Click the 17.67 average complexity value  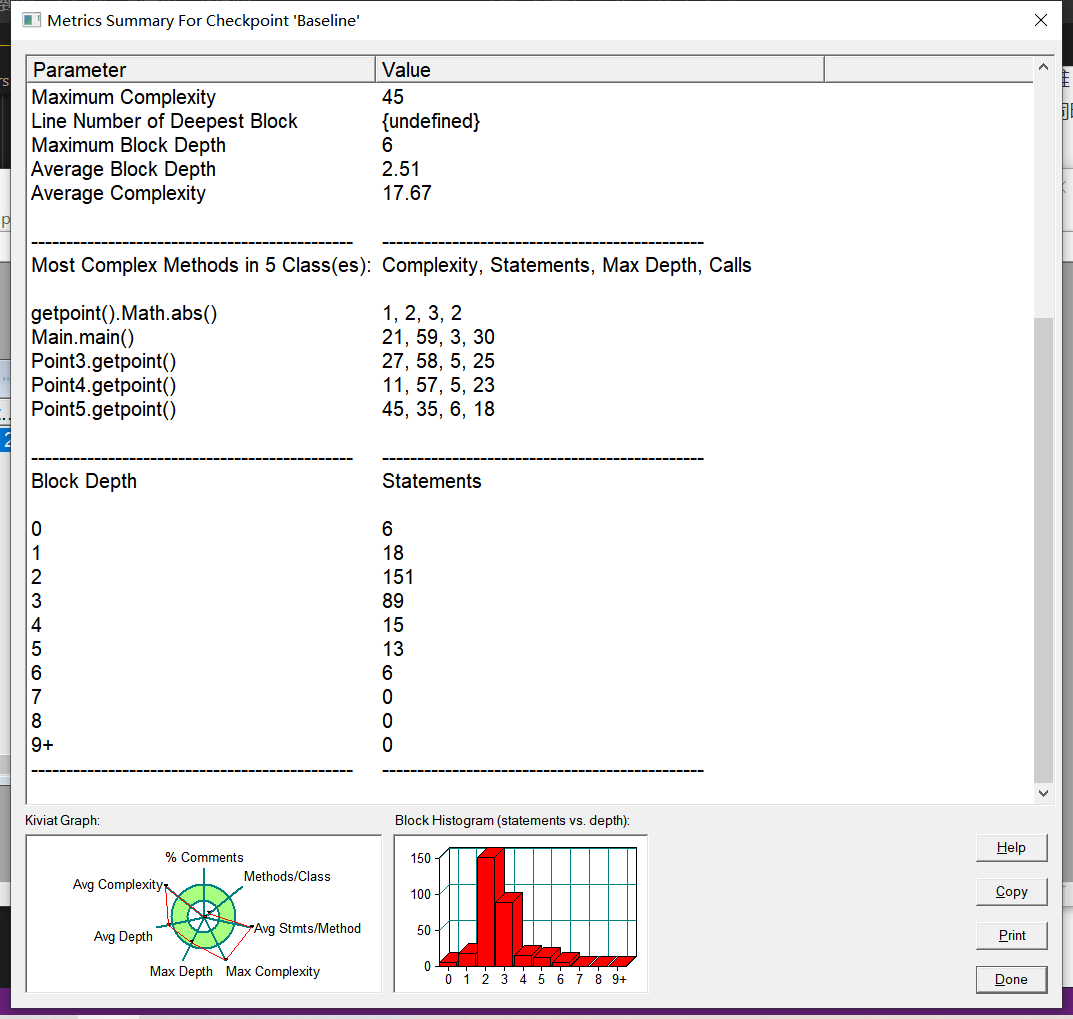(406, 193)
